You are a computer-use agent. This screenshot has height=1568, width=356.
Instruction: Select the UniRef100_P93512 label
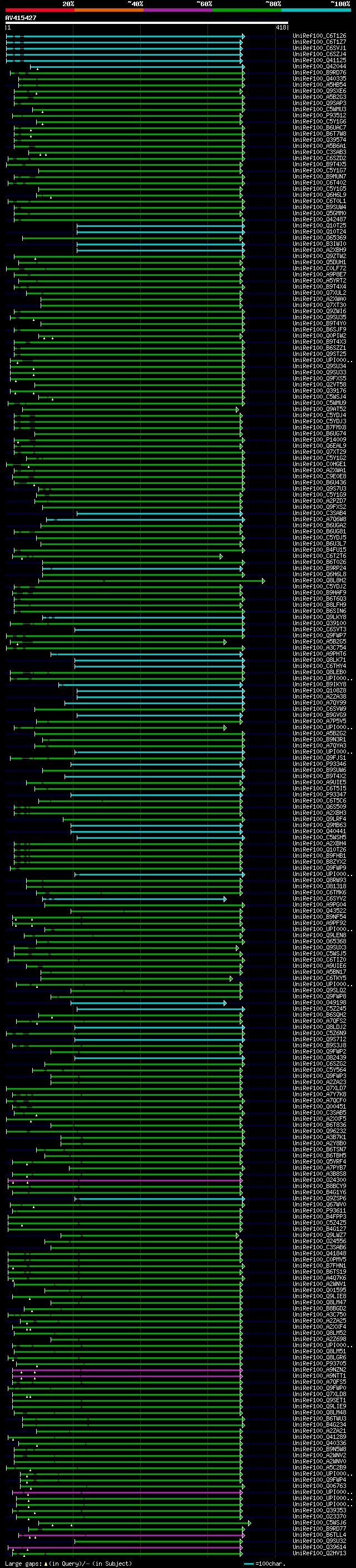coord(319,115)
